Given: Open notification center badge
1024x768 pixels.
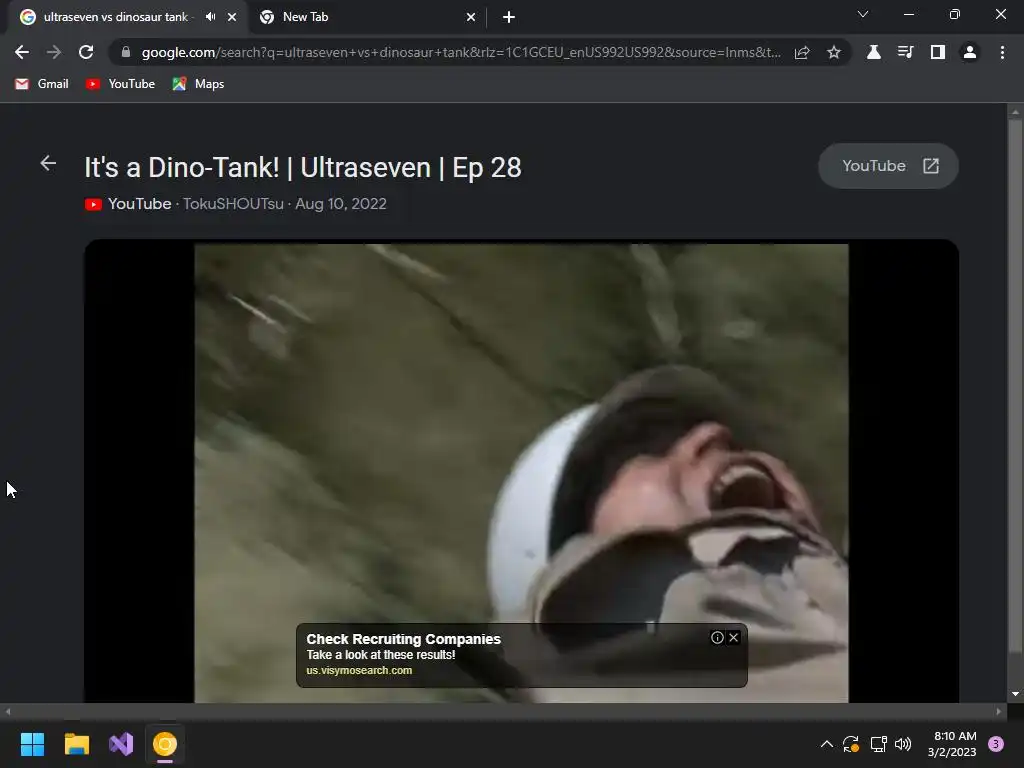Looking at the screenshot, I should pos(996,744).
